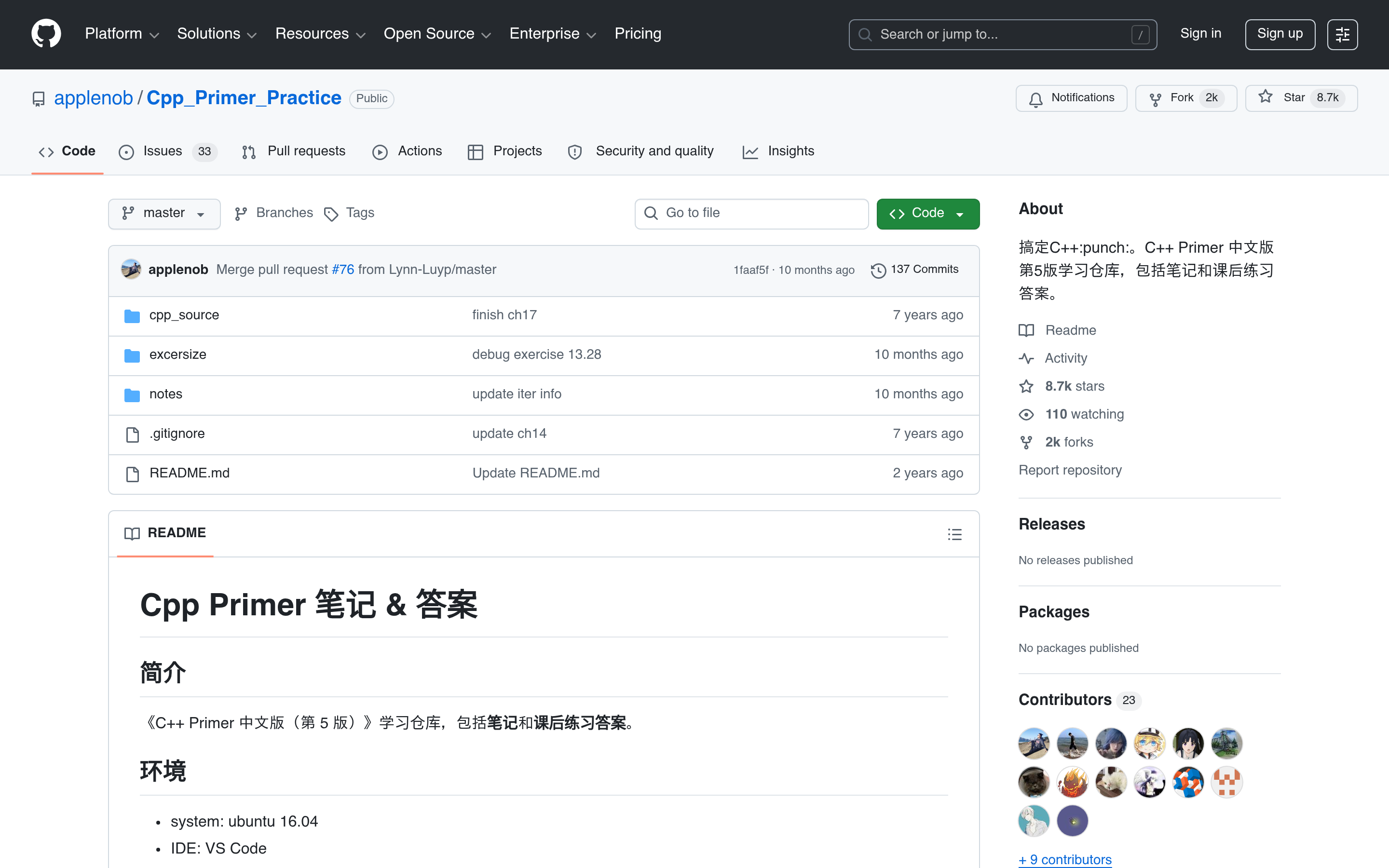Open the cpp_source folder name

[x=184, y=315]
